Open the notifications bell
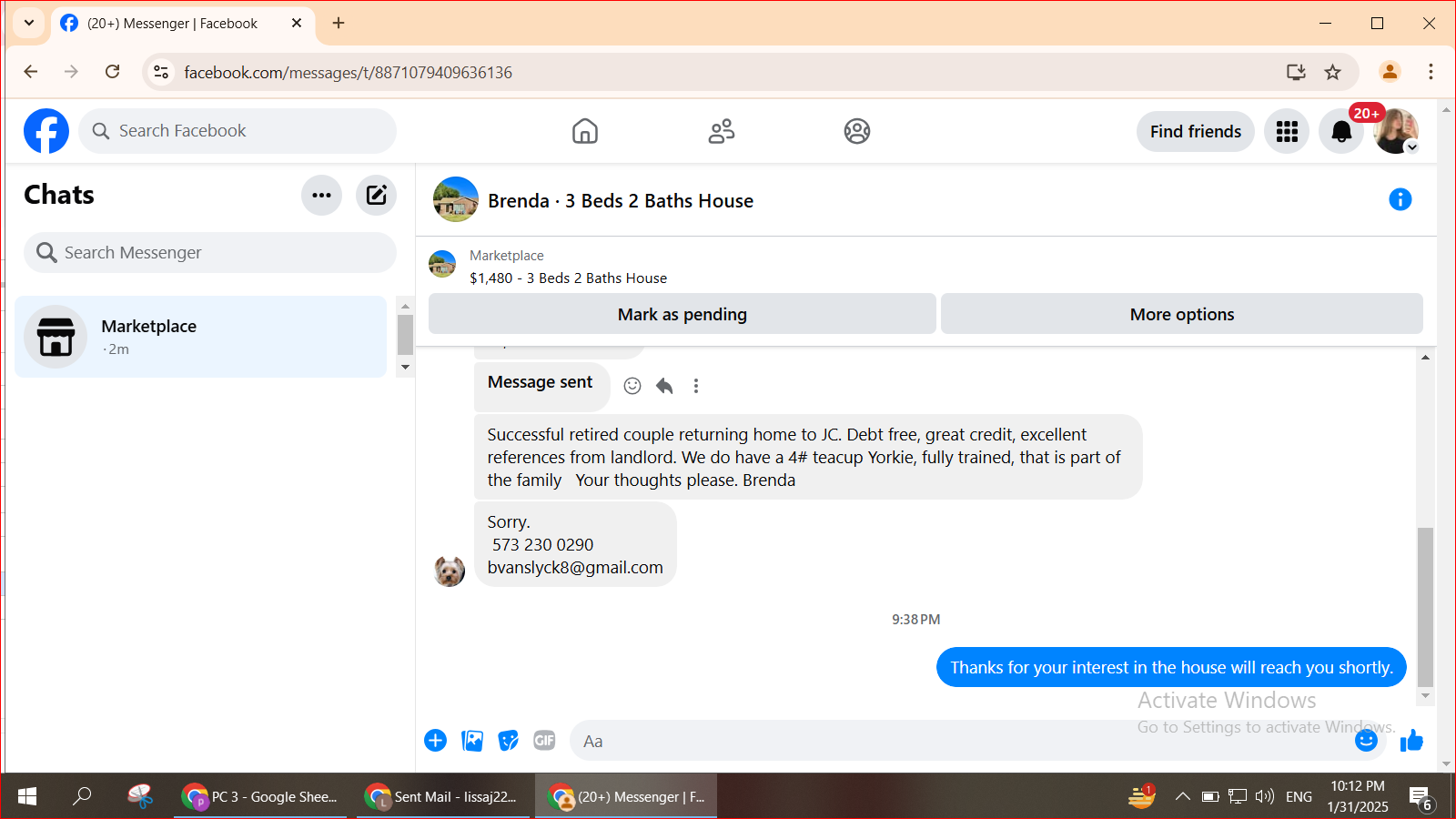The width and height of the screenshot is (1456, 819). pyautogui.click(x=1341, y=131)
